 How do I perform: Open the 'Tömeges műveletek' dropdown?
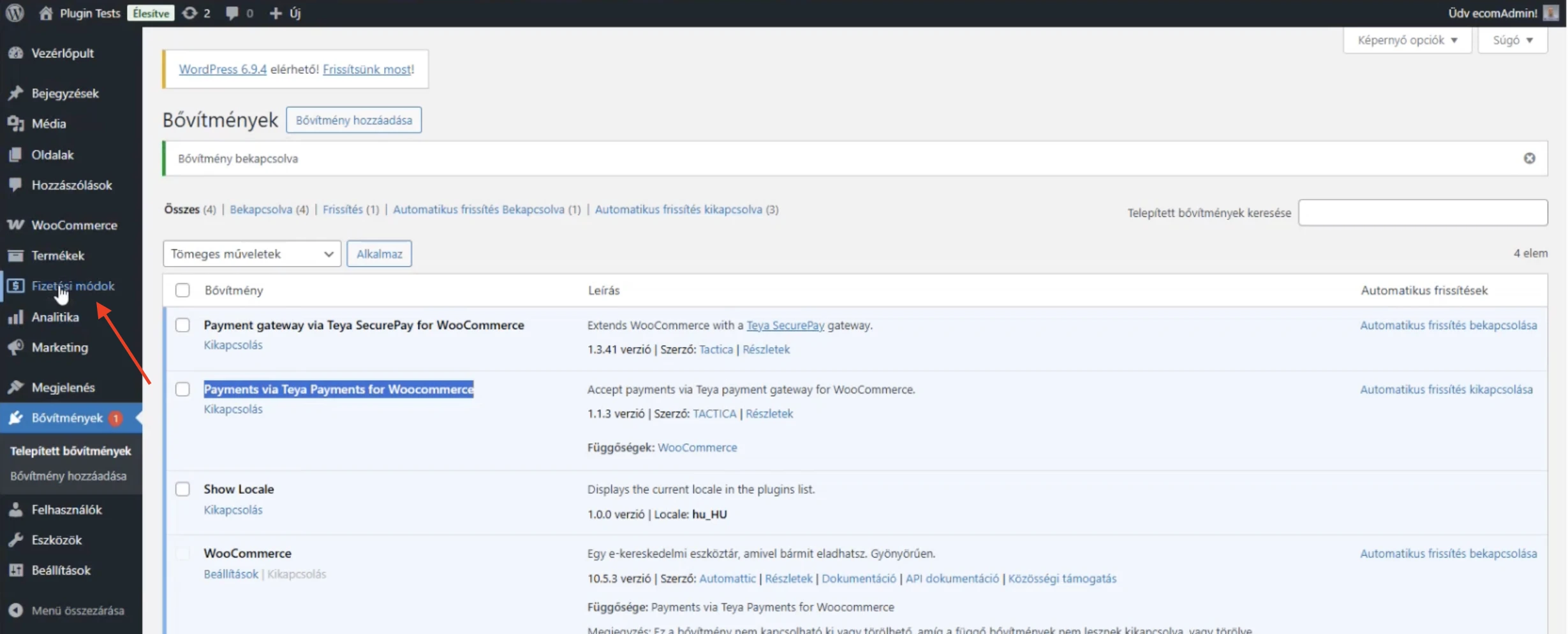point(251,254)
